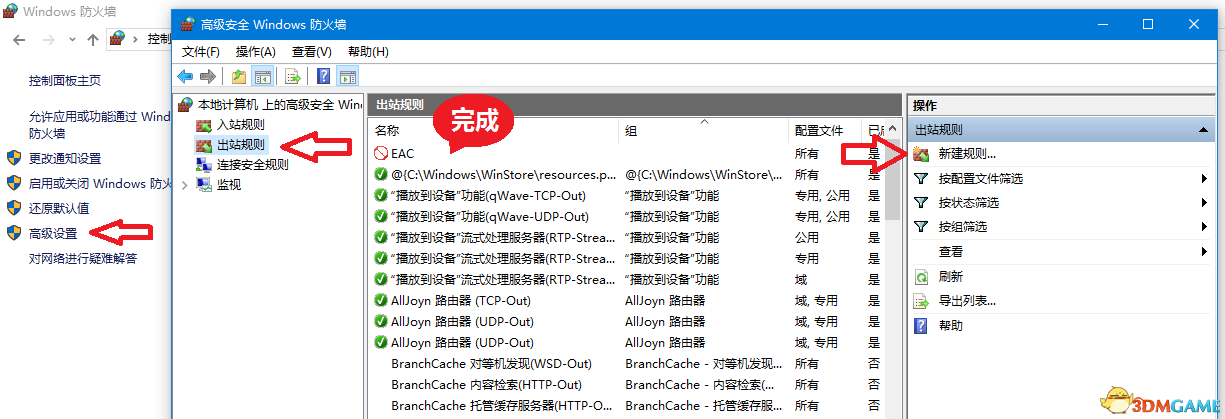The height and width of the screenshot is (419, 1225).
Task: Open 高级设置 link
Action: click(x=53, y=233)
